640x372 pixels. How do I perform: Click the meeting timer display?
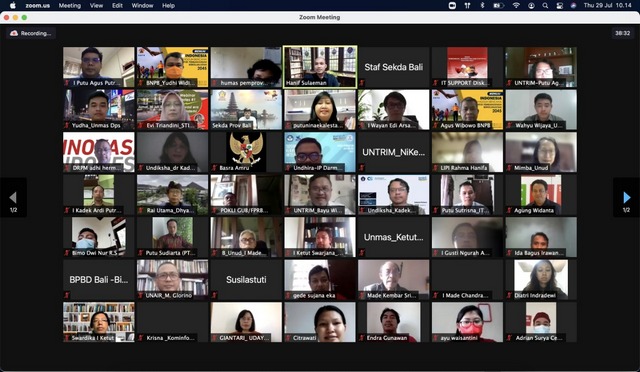[622, 33]
